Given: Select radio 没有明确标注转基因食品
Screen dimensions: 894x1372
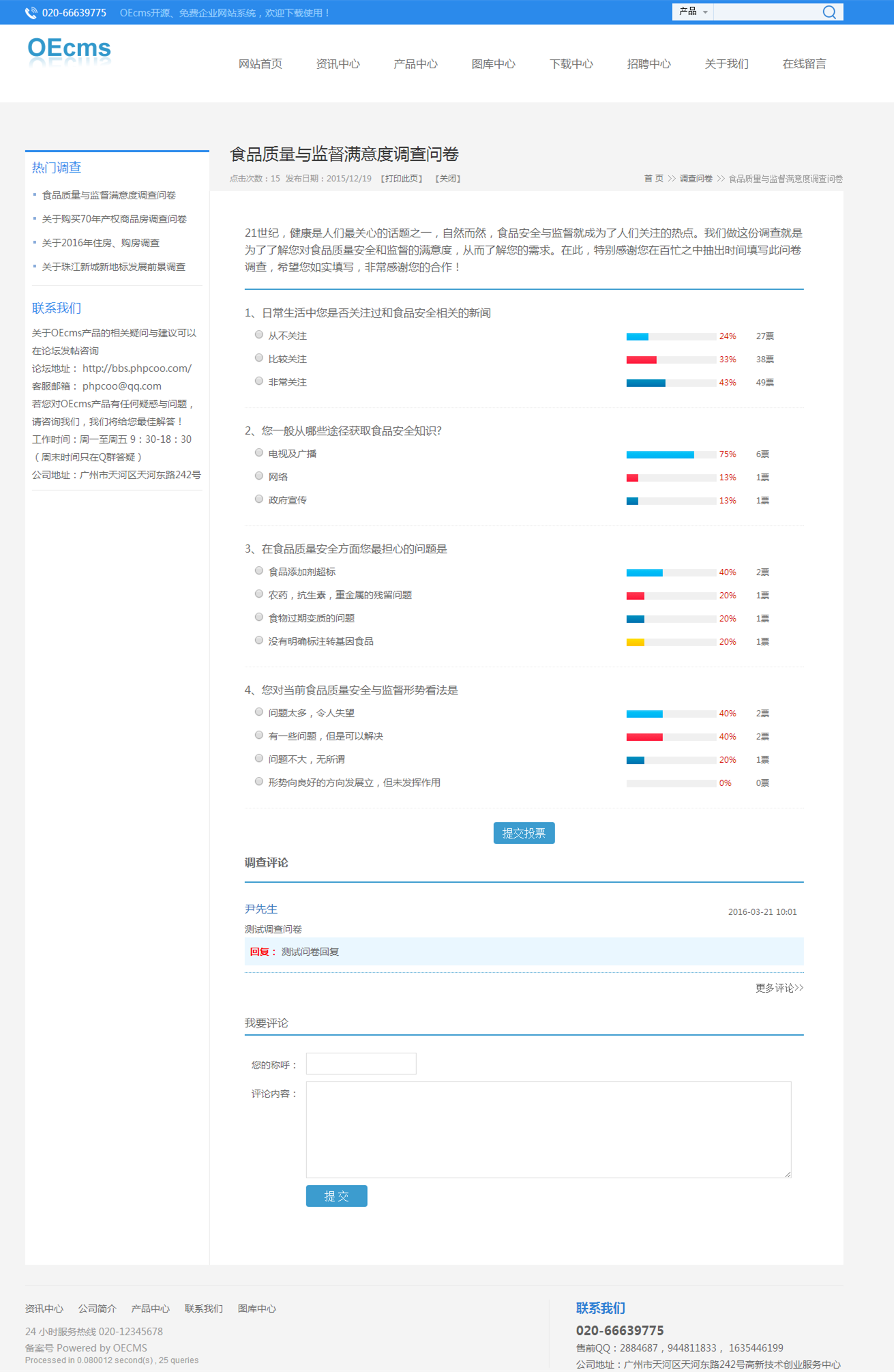Looking at the screenshot, I should coord(259,640).
